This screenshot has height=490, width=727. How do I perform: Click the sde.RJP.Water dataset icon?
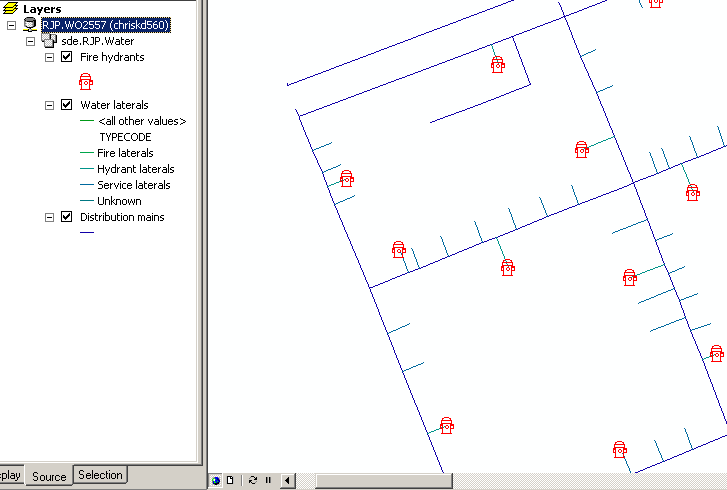tap(48, 41)
